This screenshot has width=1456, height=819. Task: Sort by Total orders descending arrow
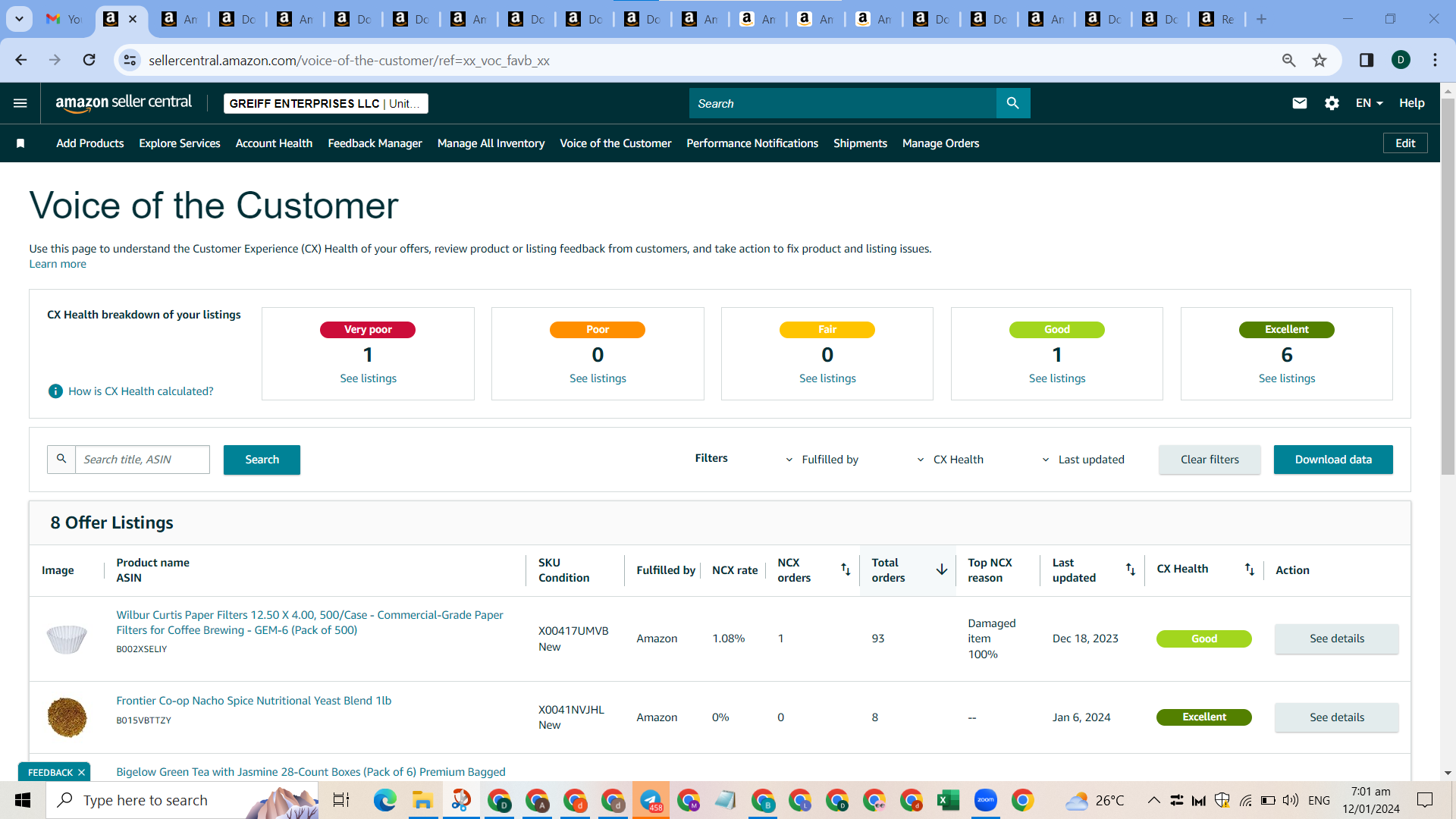pyautogui.click(x=942, y=570)
